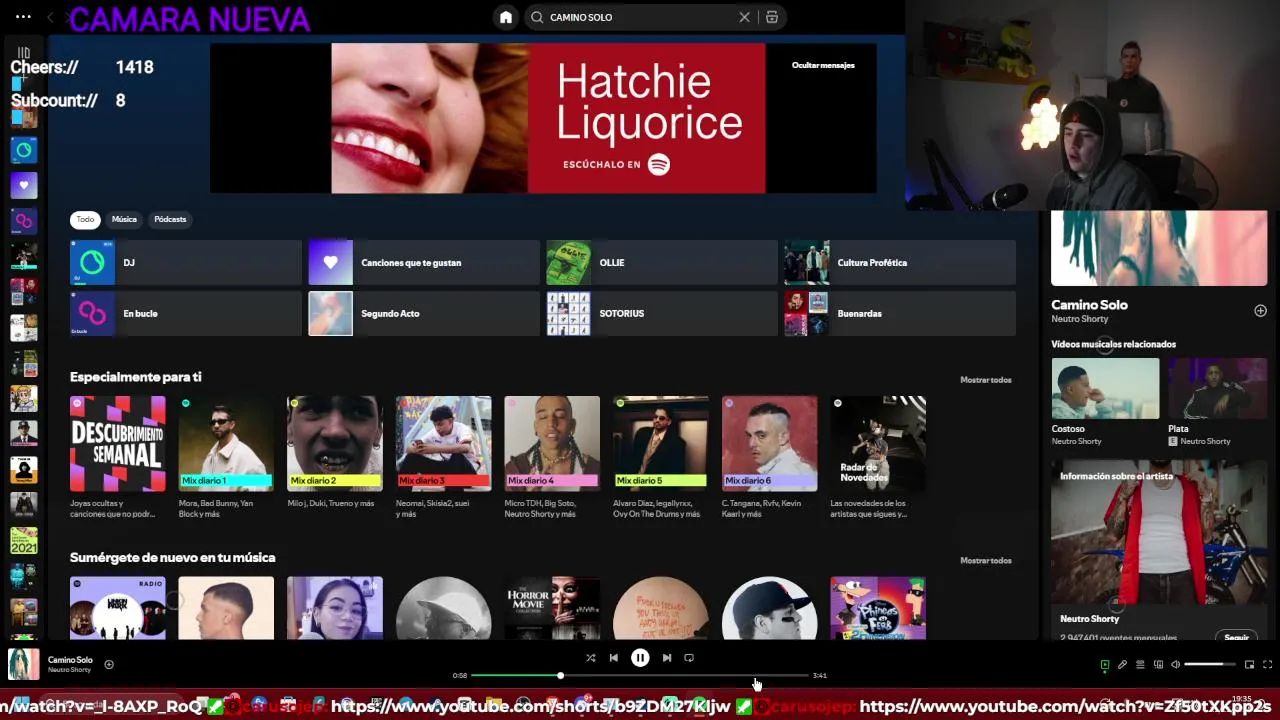This screenshot has height=720, width=1280.
Task: Click Mostrar todos for Sumérgete de nuevo
Action: coord(985,560)
